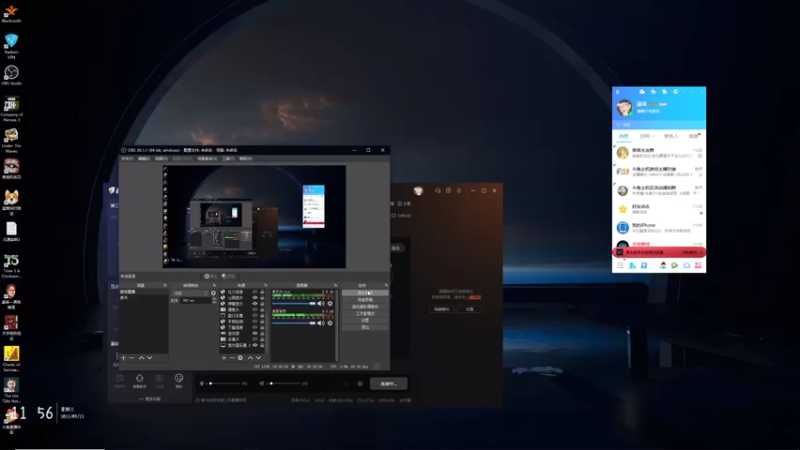Toggle visibility of 显示器采集 2 source

255,345
